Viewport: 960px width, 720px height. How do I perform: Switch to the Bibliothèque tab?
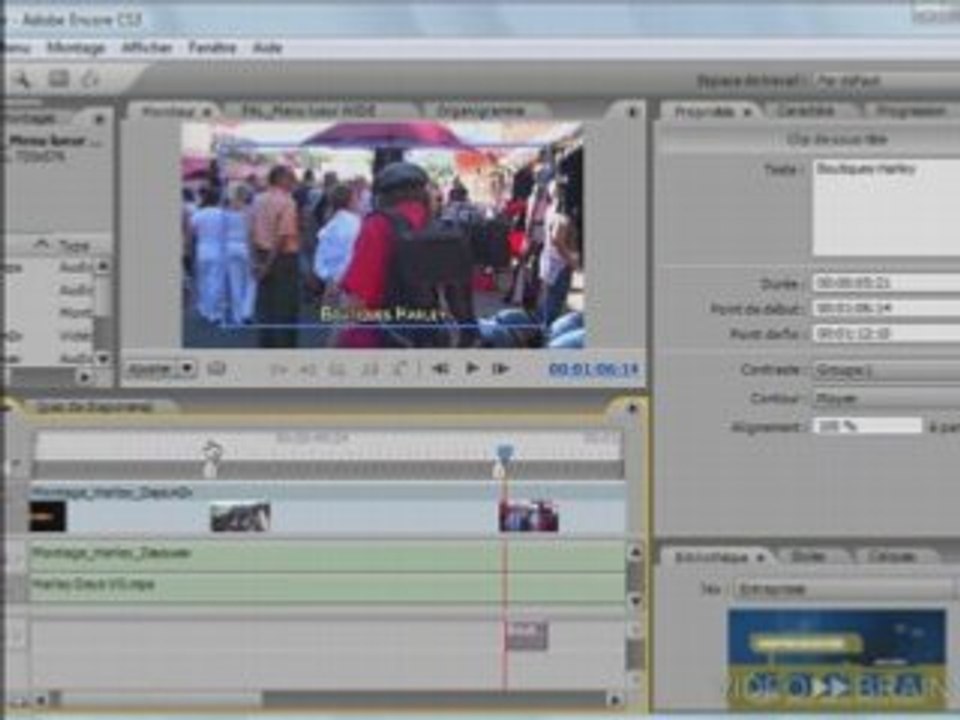pyautogui.click(x=718, y=557)
